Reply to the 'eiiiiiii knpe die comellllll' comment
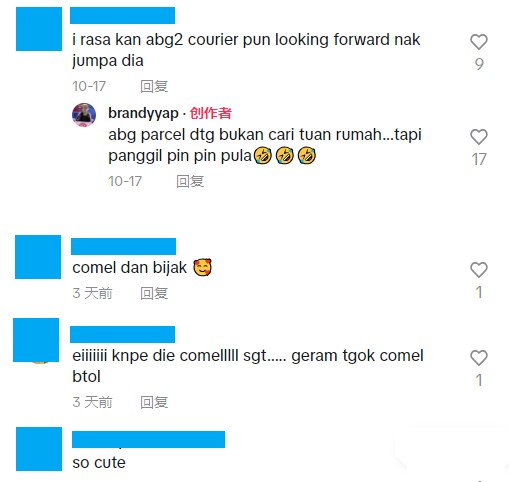 (x=154, y=402)
